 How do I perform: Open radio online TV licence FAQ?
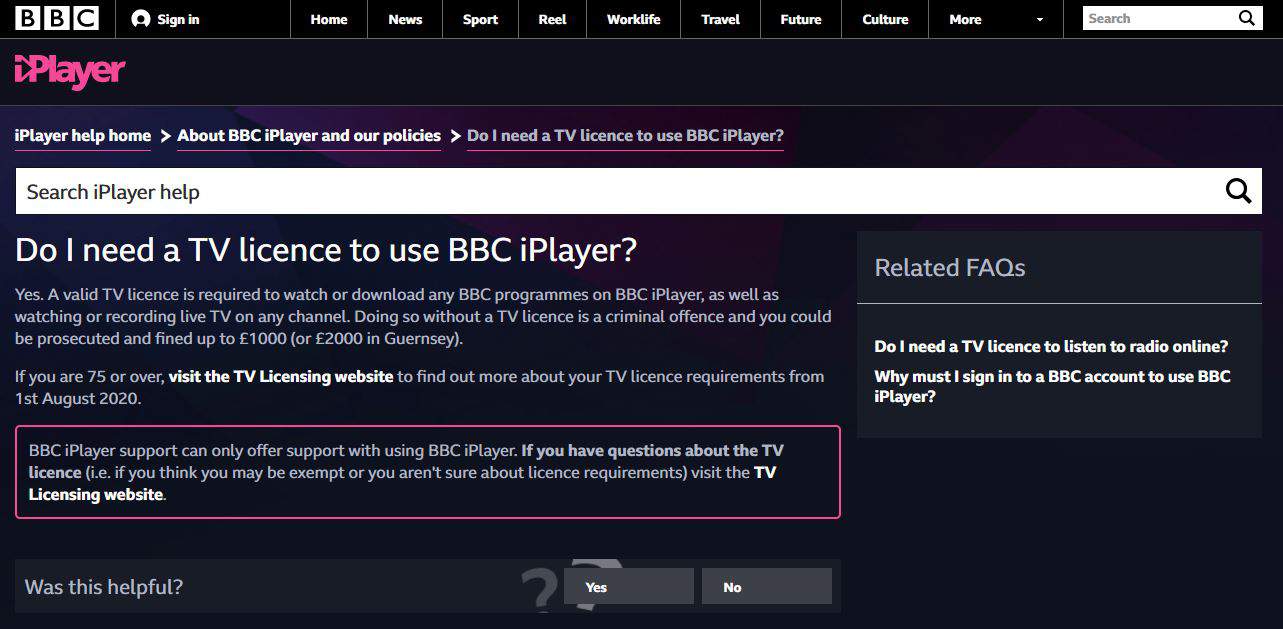click(x=1051, y=346)
